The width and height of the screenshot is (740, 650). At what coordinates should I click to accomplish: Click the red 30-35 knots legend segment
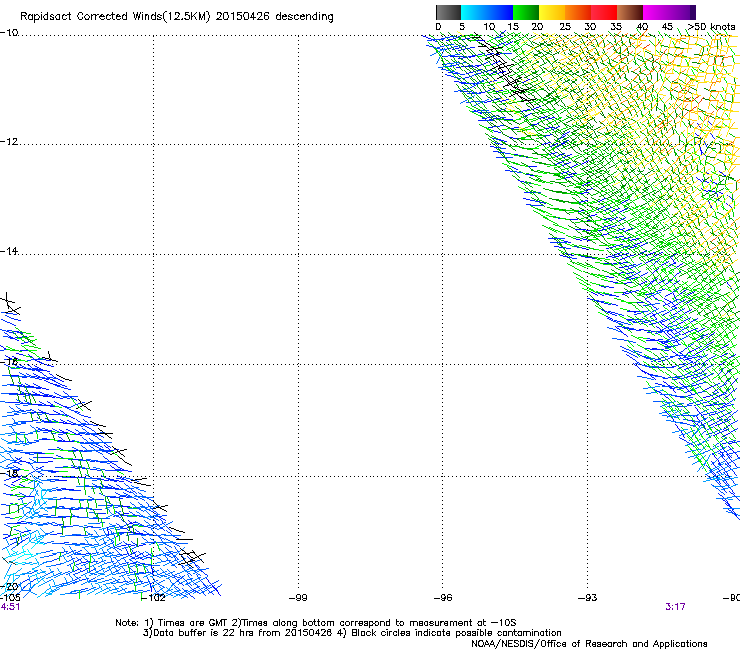coord(604,12)
